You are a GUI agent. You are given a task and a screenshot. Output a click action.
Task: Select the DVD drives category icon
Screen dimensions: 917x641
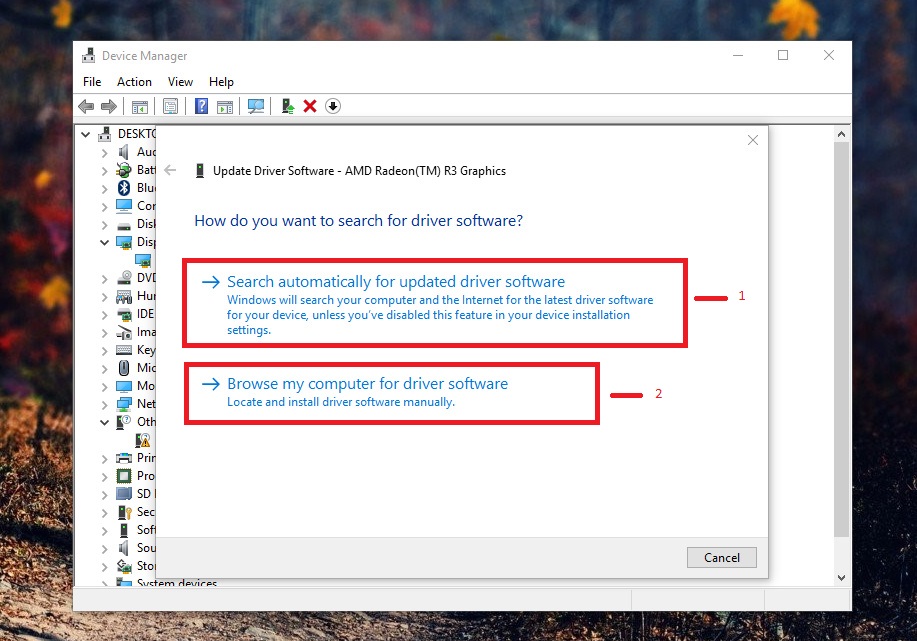[124, 278]
